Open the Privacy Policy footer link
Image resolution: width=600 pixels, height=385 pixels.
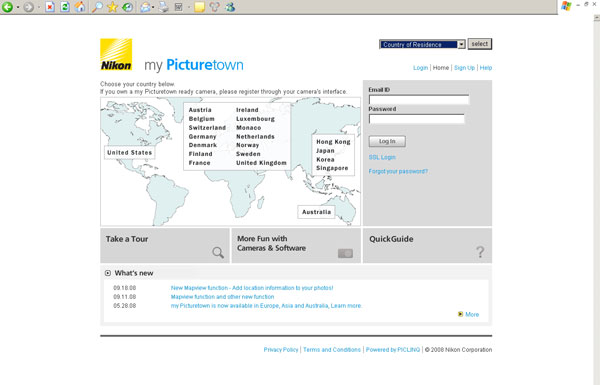coord(281,349)
